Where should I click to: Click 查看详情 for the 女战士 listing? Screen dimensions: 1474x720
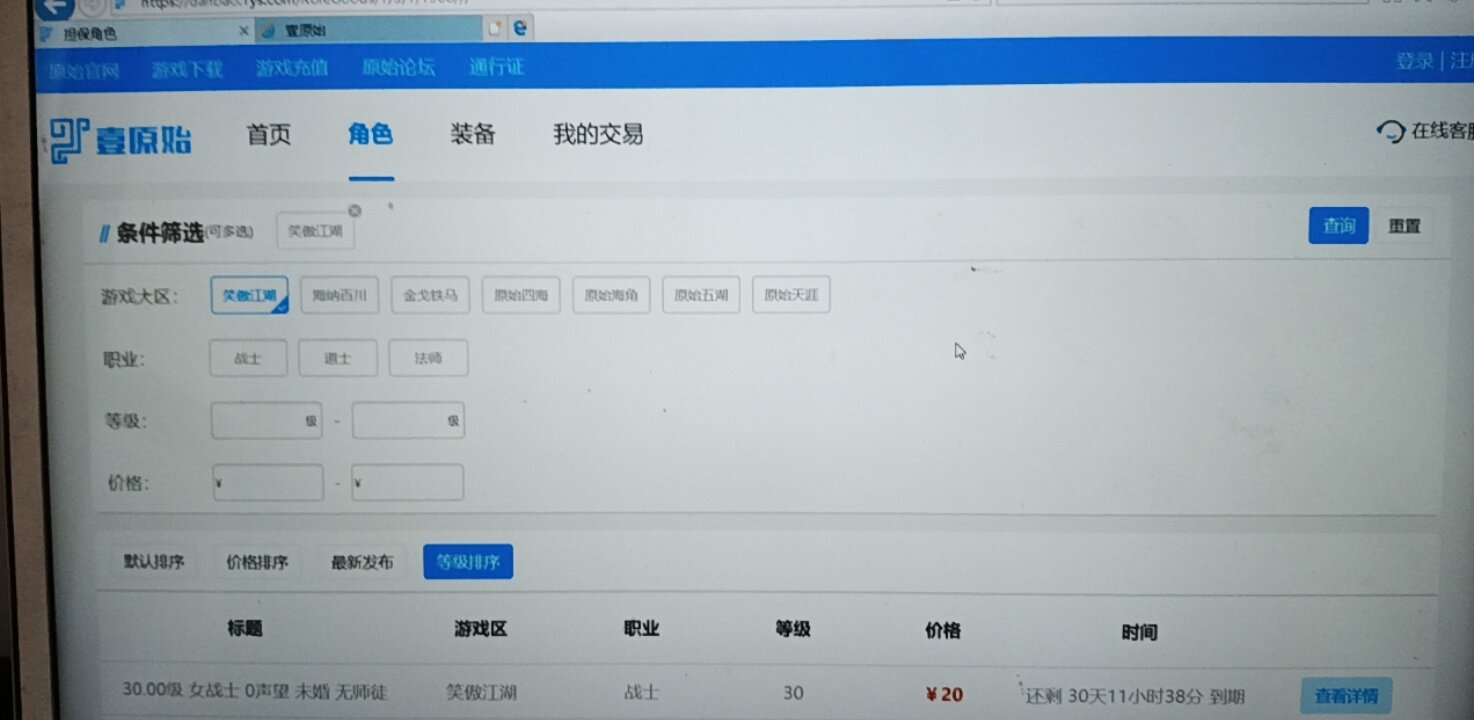(1346, 696)
